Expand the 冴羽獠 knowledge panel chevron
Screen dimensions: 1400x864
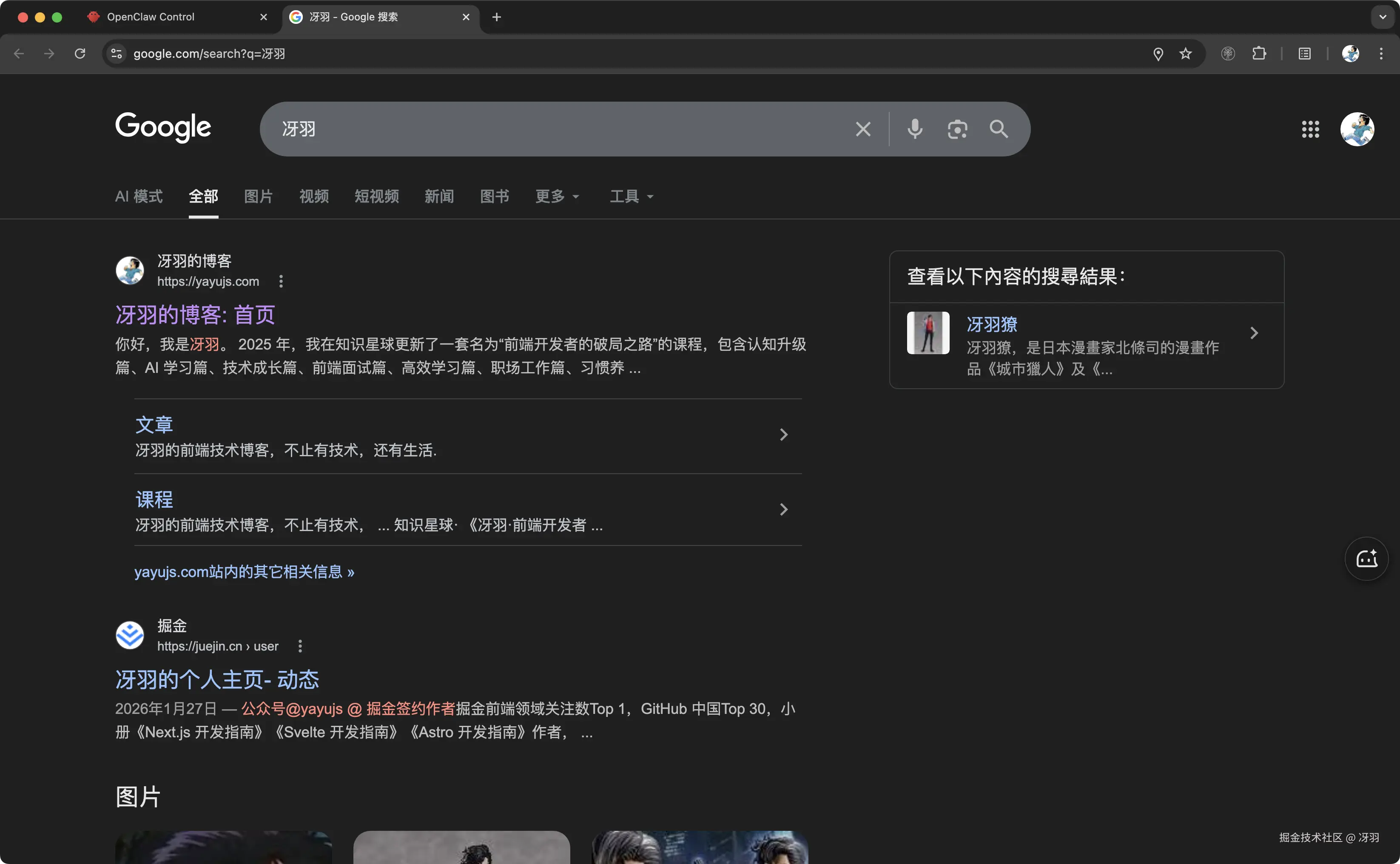[x=1254, y=333]
